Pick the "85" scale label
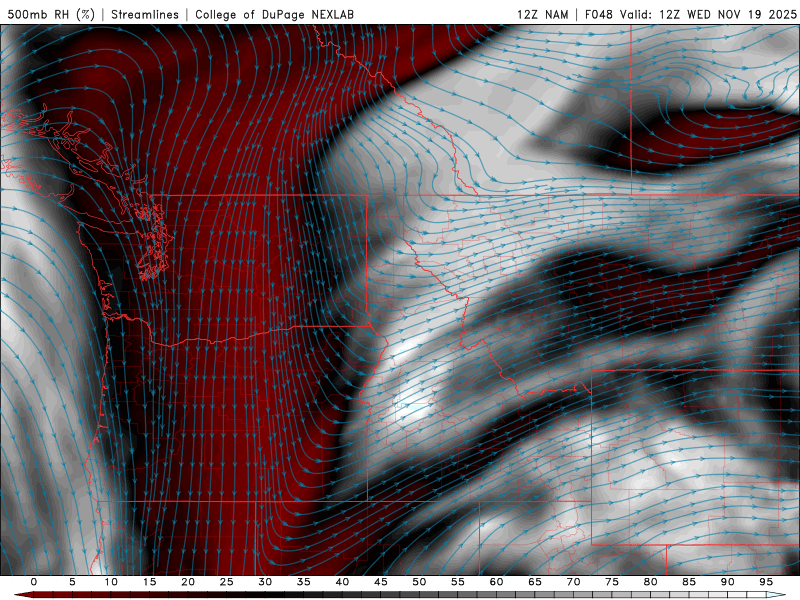 (x=688, y=582)
